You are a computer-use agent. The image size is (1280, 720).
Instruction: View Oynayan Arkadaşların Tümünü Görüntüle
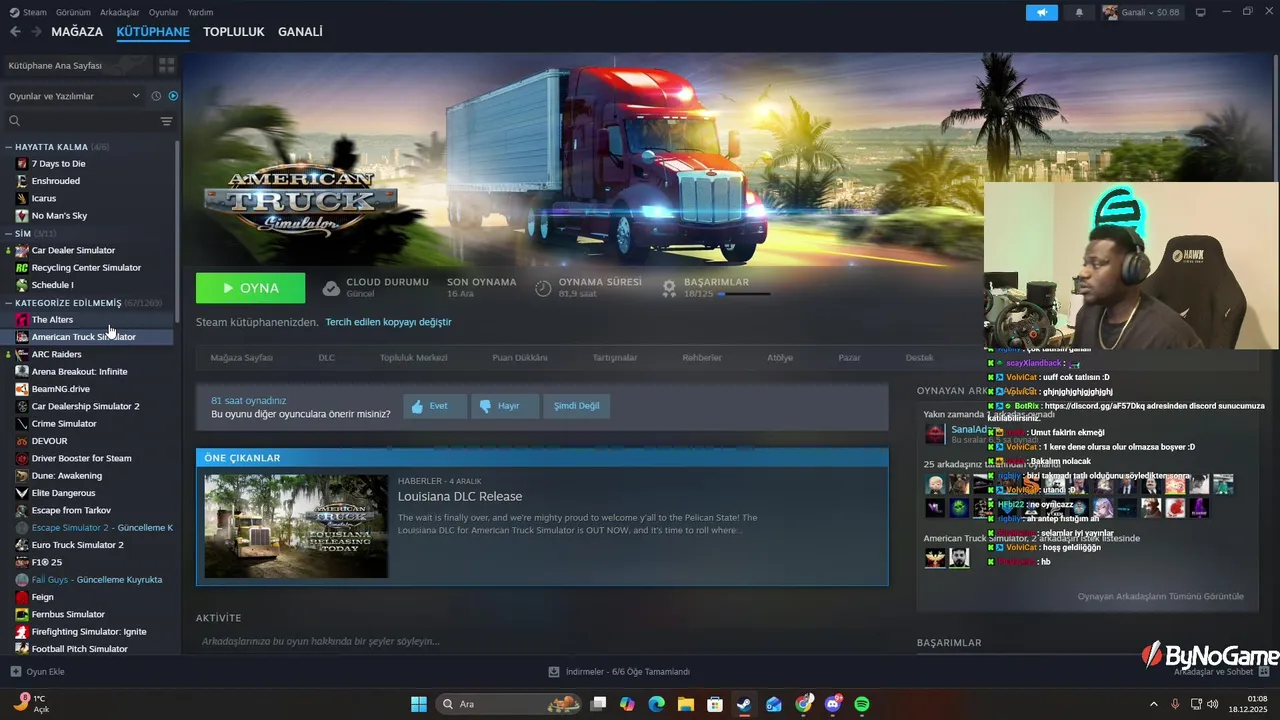click(1160, 596)
